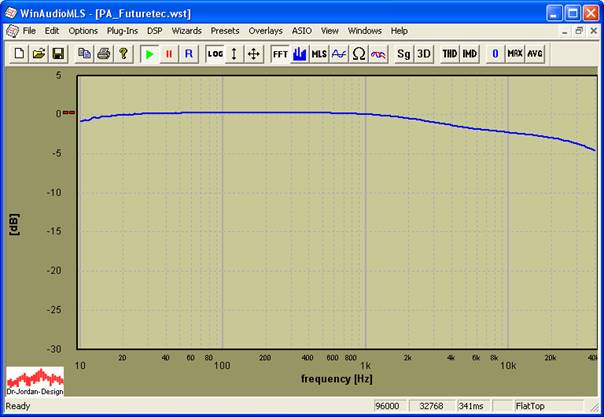
Task: Click the blue R toolbar button
Action: 189,54
